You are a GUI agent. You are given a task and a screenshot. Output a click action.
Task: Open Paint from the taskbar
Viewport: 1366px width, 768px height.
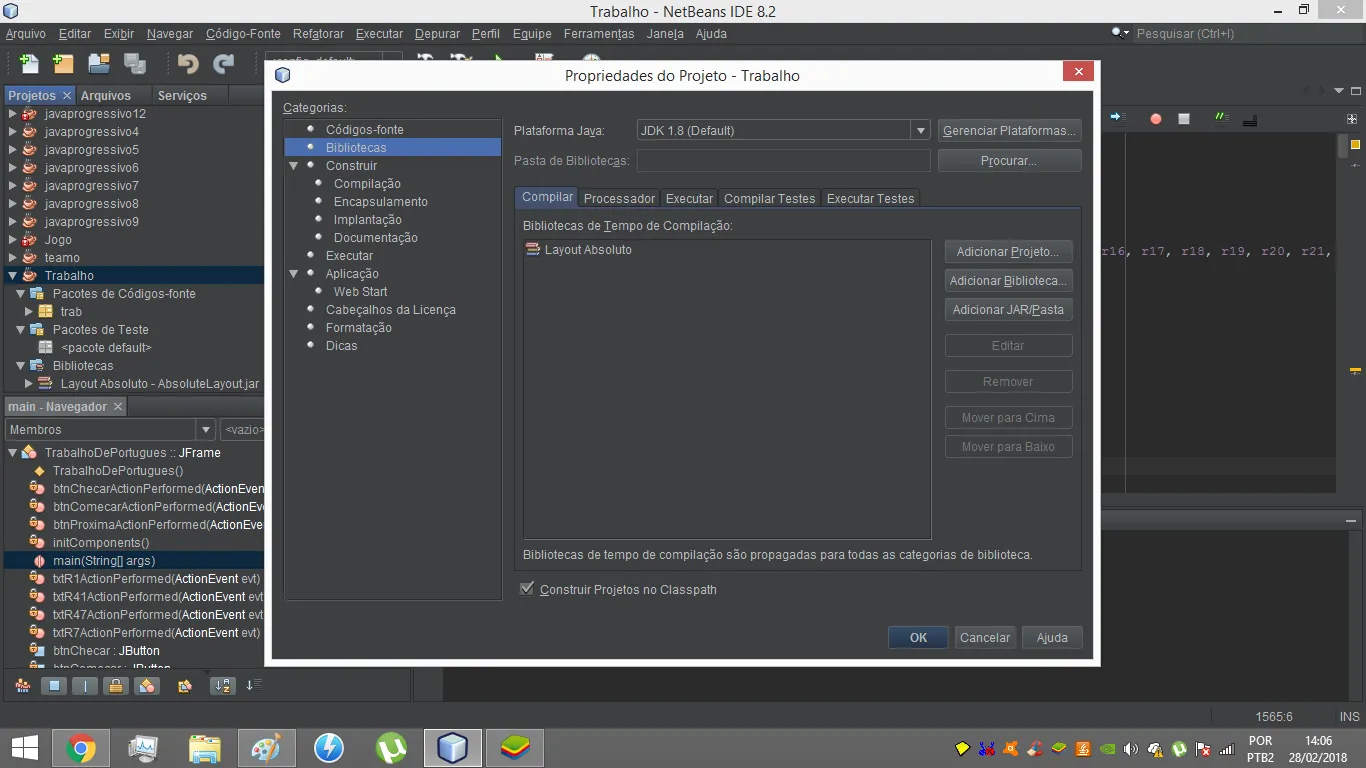(267, 748)
